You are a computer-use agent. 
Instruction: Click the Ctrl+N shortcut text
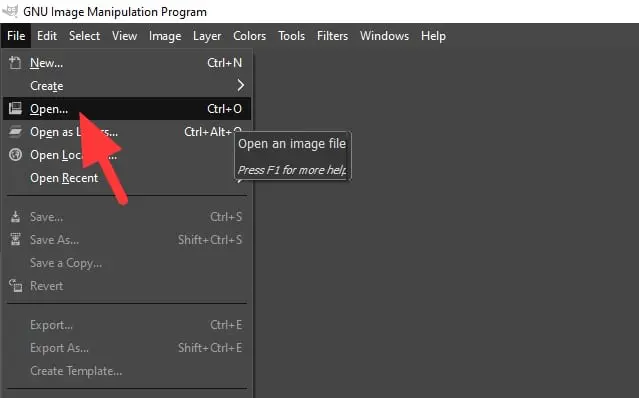(225, 63)
